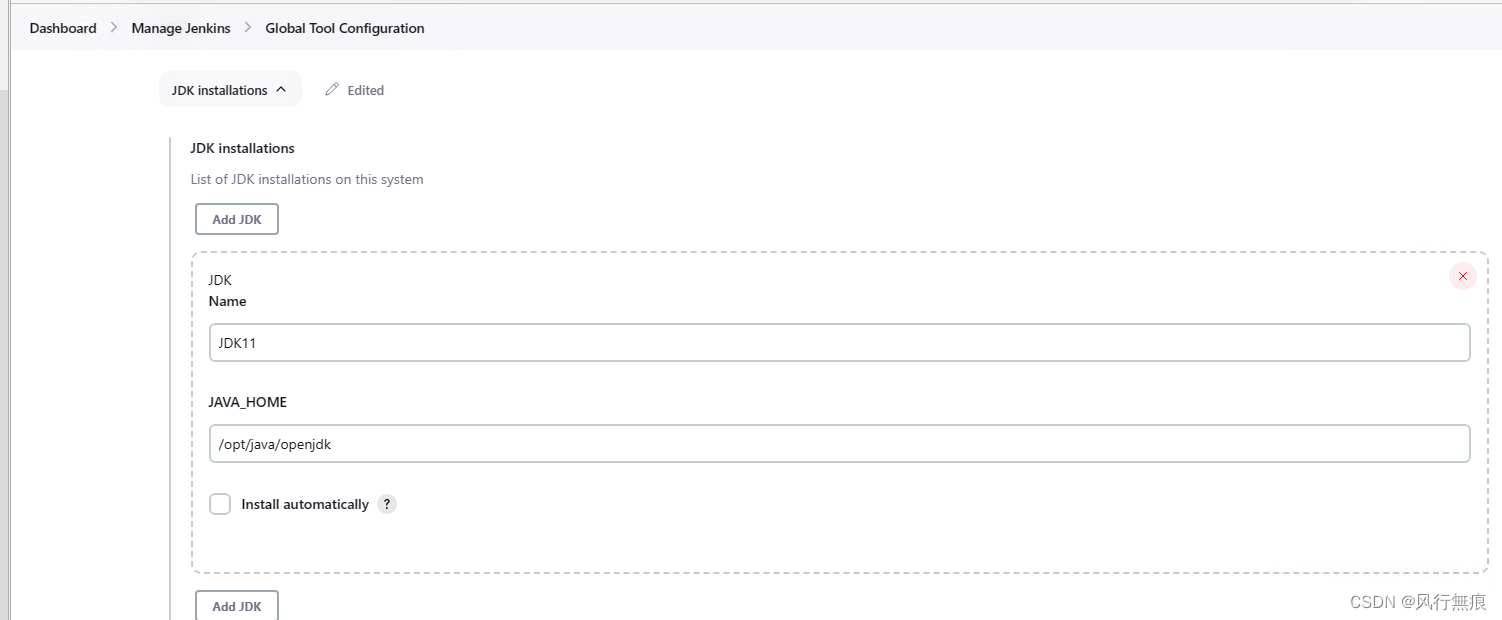1502x620 pixels.
Task: Select the JDK Name label
Action: pyautogui.click(x=227, y=301)
